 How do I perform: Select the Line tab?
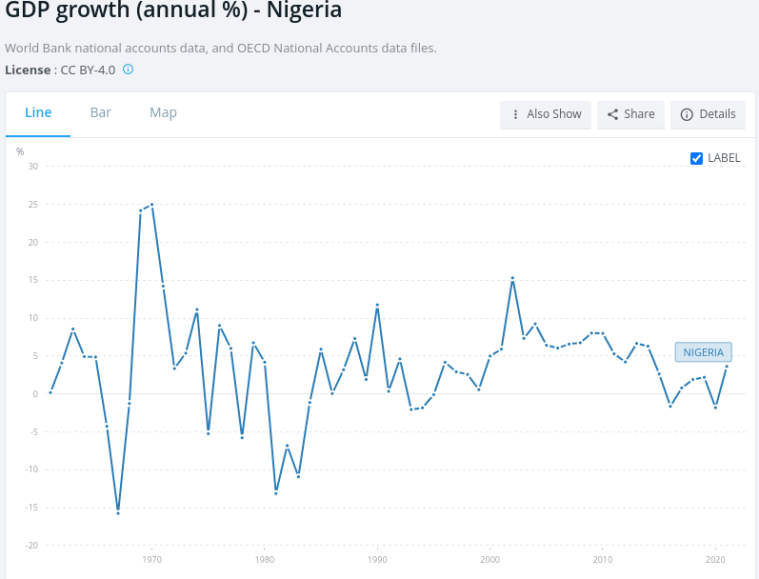pyautogui.click(x=38, y=113)
